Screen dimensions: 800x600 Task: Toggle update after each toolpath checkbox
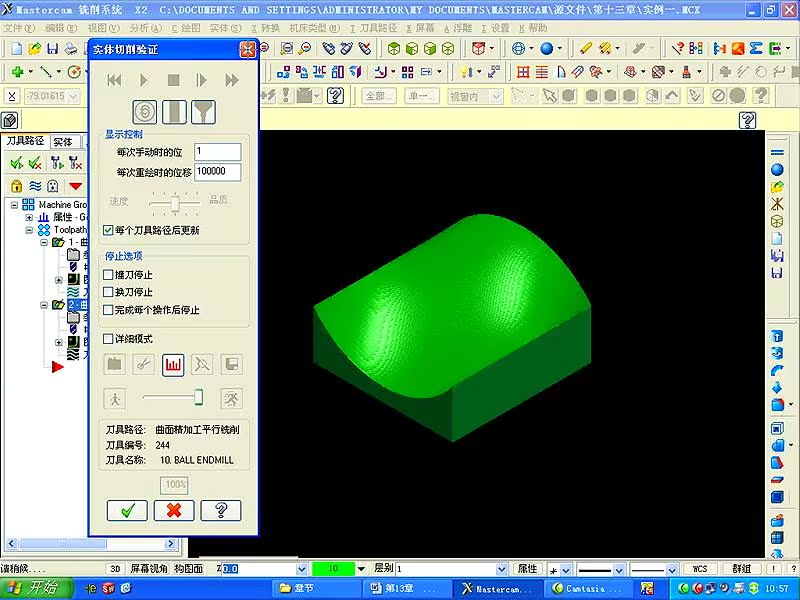[x=108, y=230]
